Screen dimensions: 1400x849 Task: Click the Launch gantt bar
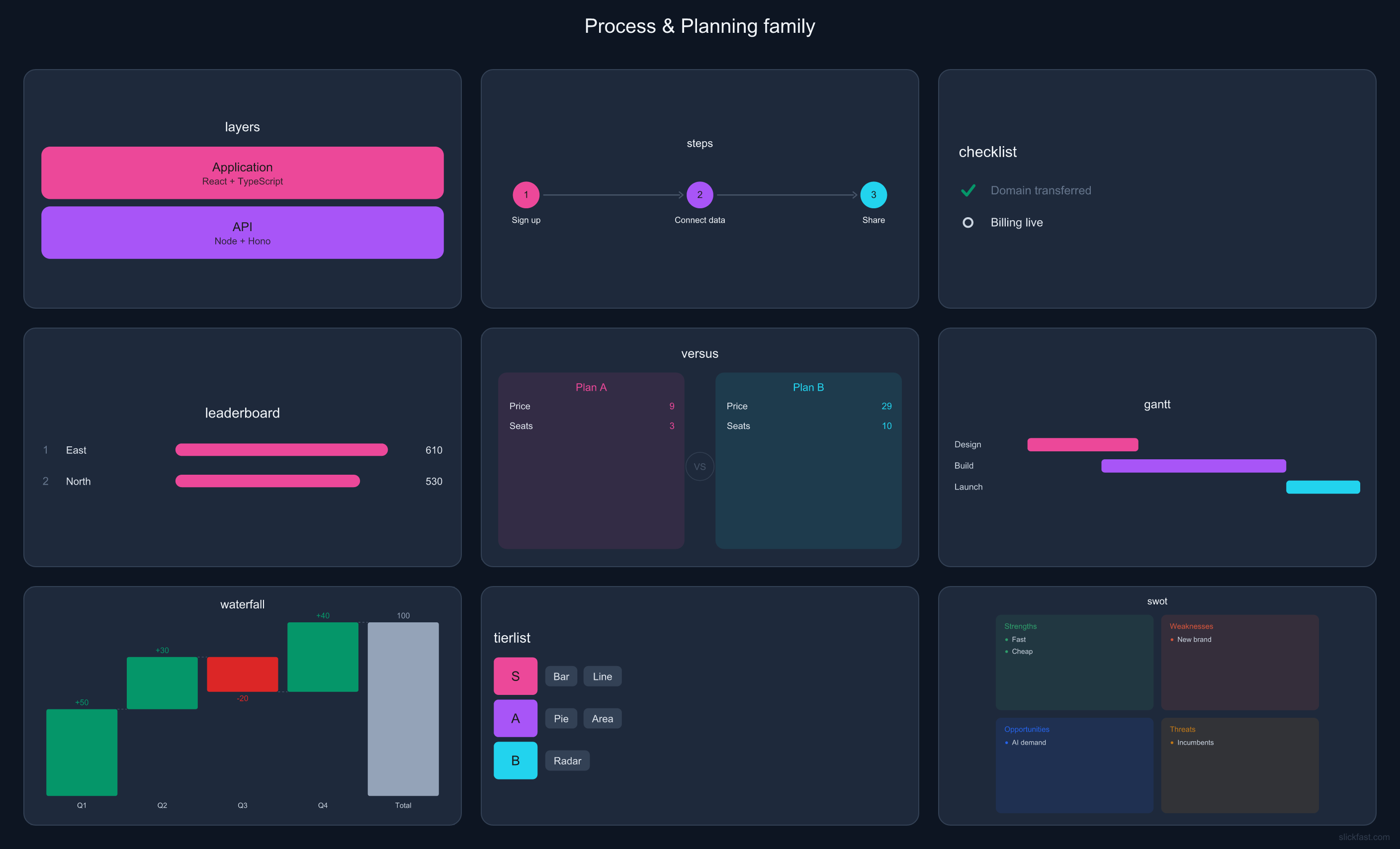pos(1323,487)
